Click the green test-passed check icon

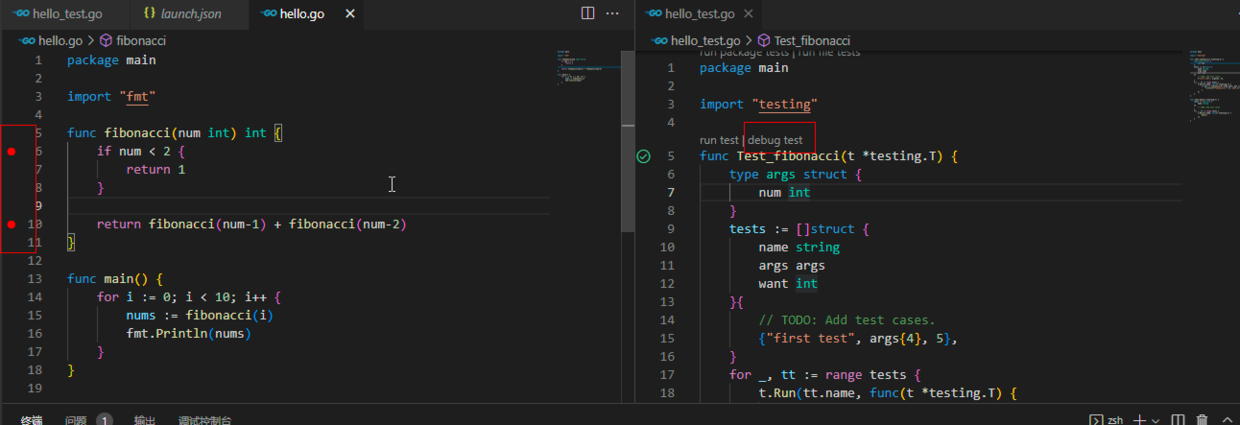pyautogui.click(x=644, y=156)
